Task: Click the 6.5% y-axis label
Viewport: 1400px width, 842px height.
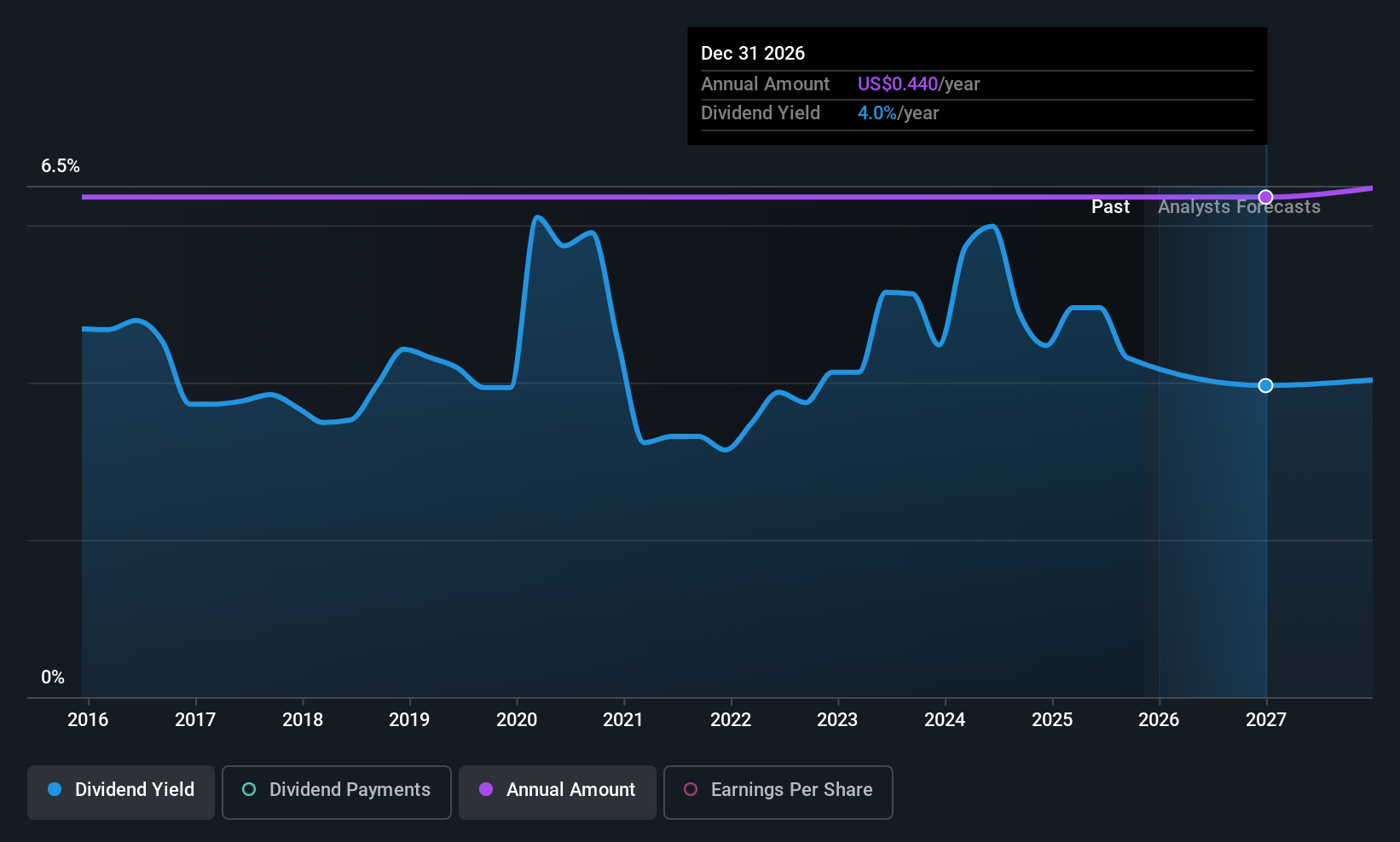Action: [61, 166]
